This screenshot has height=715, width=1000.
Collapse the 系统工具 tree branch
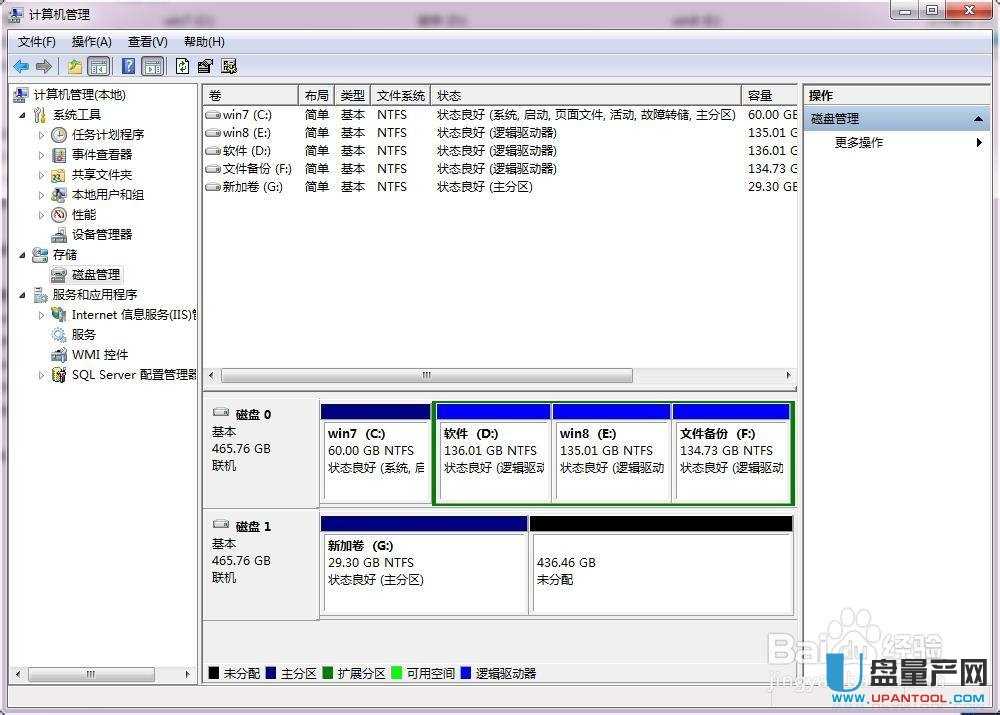24,115
